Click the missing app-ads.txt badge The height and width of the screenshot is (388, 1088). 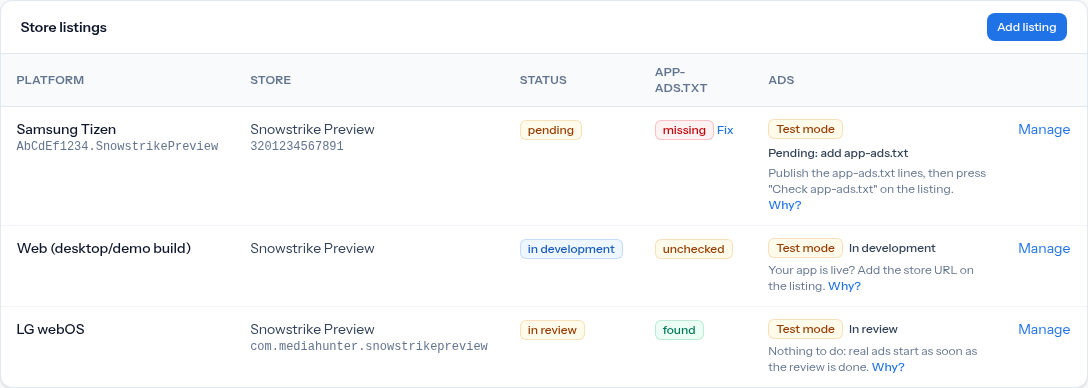tap(683, 130)
